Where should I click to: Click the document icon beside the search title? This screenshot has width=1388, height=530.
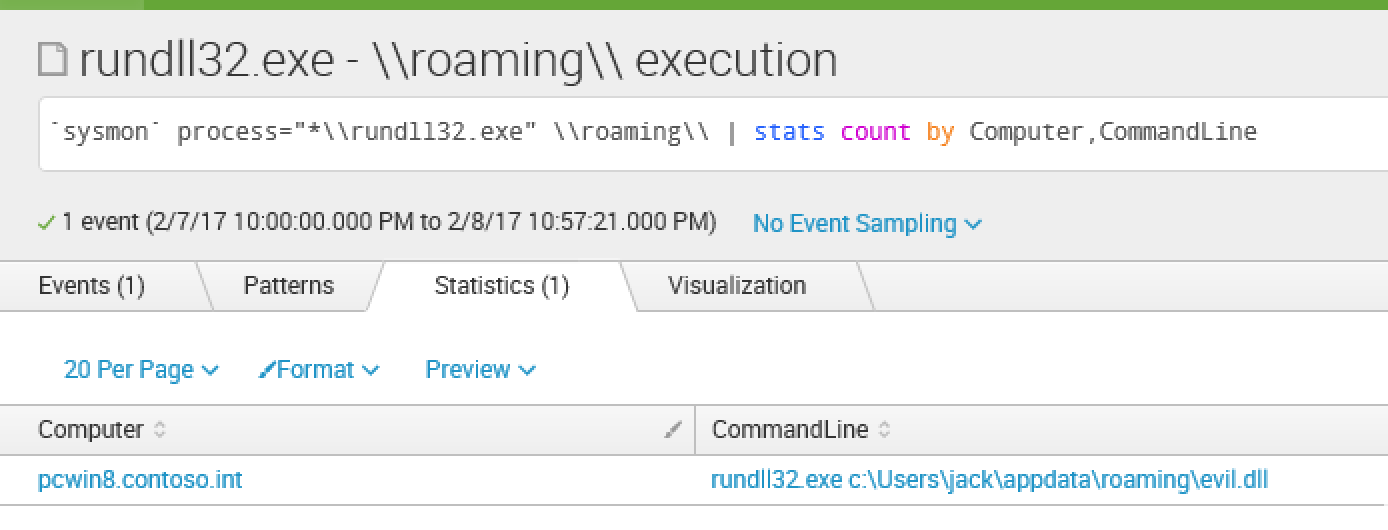[x=54, y=61]
